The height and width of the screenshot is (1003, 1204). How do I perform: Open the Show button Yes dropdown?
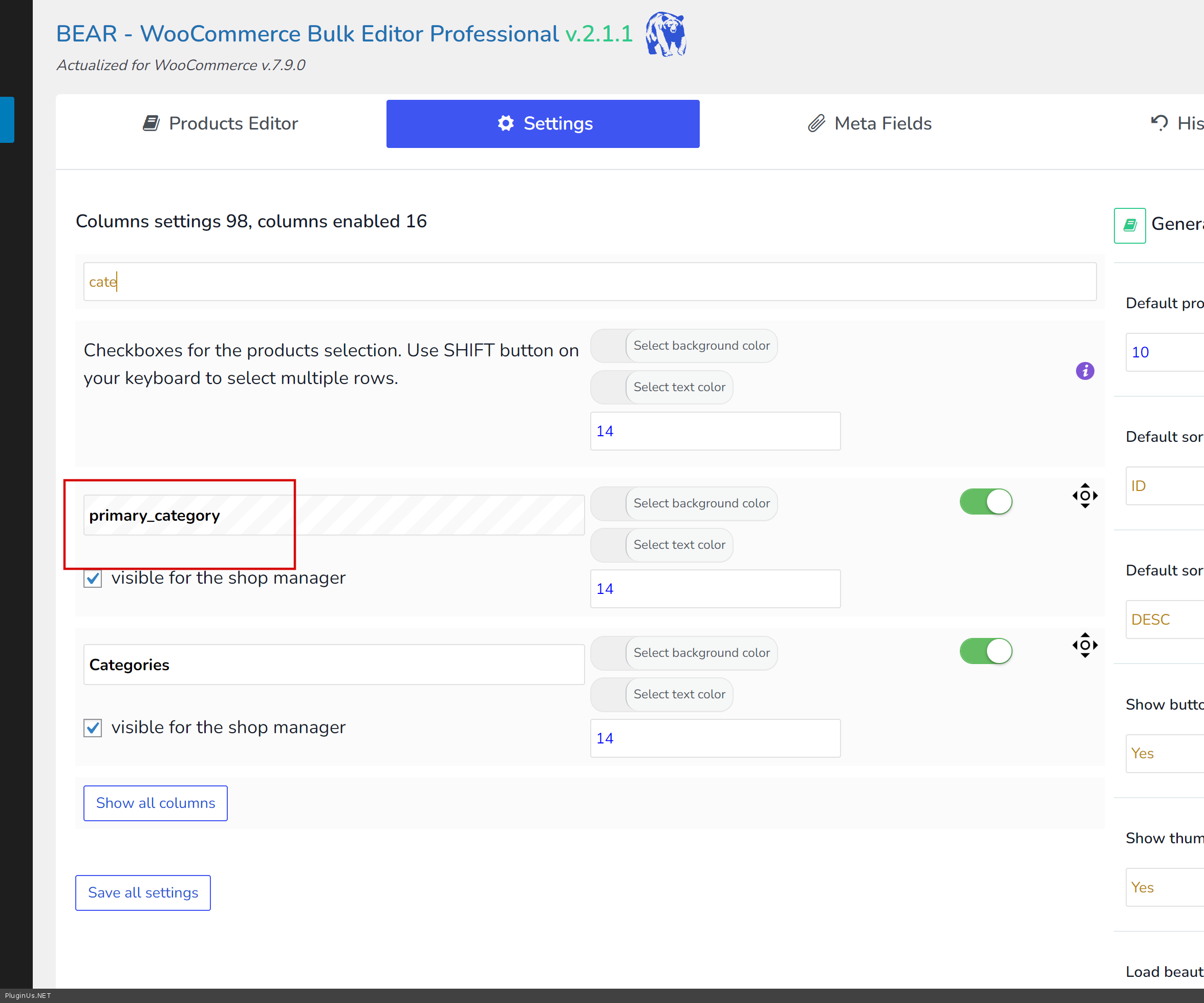click(x=1164, y=753)
